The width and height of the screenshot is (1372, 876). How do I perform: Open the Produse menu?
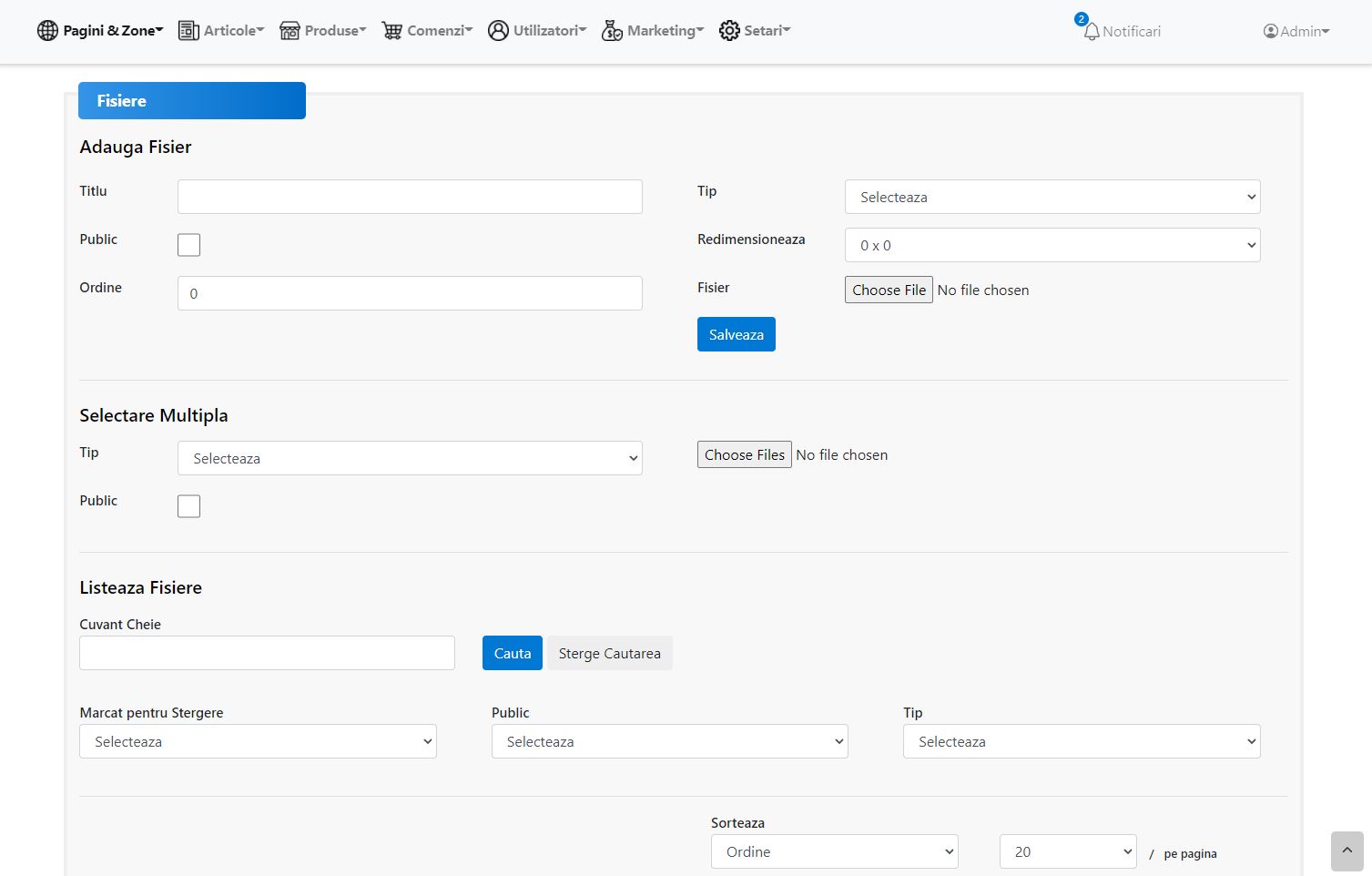click(322, 31)
